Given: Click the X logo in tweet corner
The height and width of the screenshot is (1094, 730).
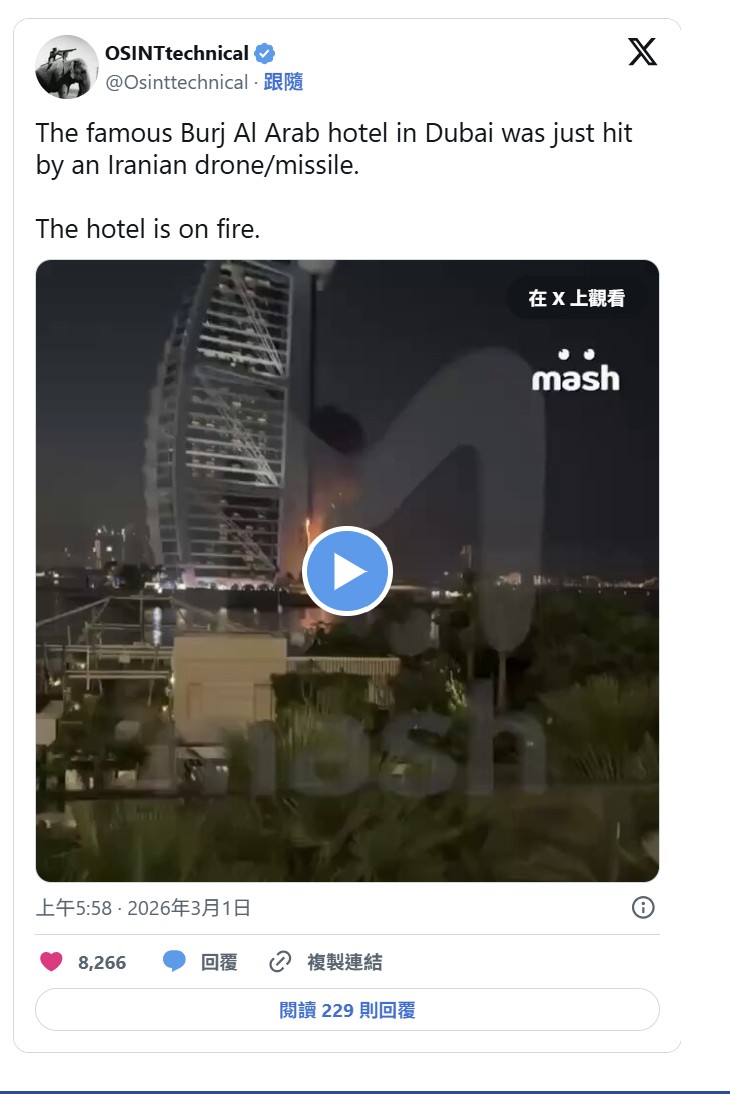Looking at the screenshot, I should [642, 52].
